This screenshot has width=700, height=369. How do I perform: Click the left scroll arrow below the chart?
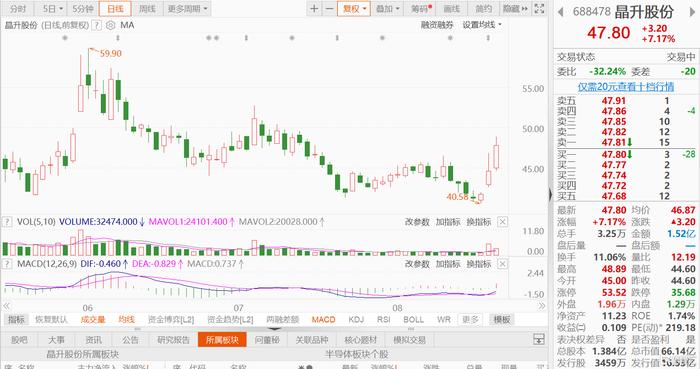(6, 306)
